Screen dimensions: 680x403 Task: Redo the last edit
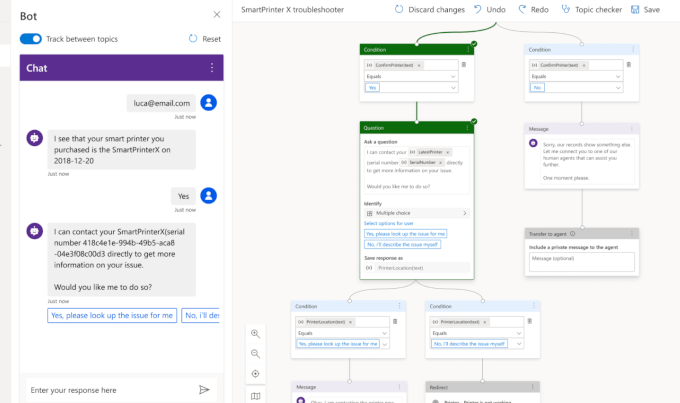533,10
